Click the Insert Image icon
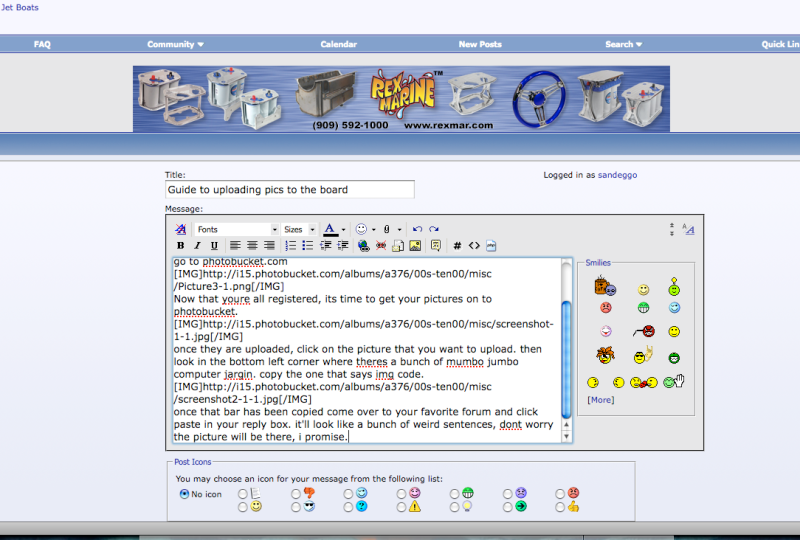Image resolution: width=800 pixels, height=540 pixels. tap(415, 246)
